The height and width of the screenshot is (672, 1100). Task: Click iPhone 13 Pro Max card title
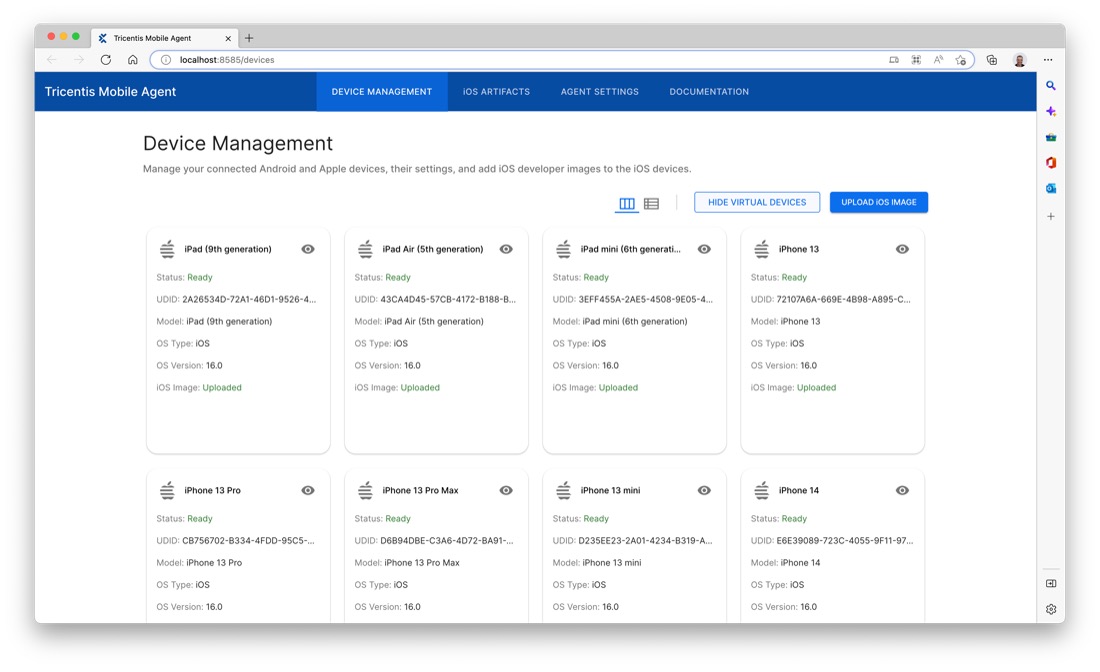[x=420, y=490]
